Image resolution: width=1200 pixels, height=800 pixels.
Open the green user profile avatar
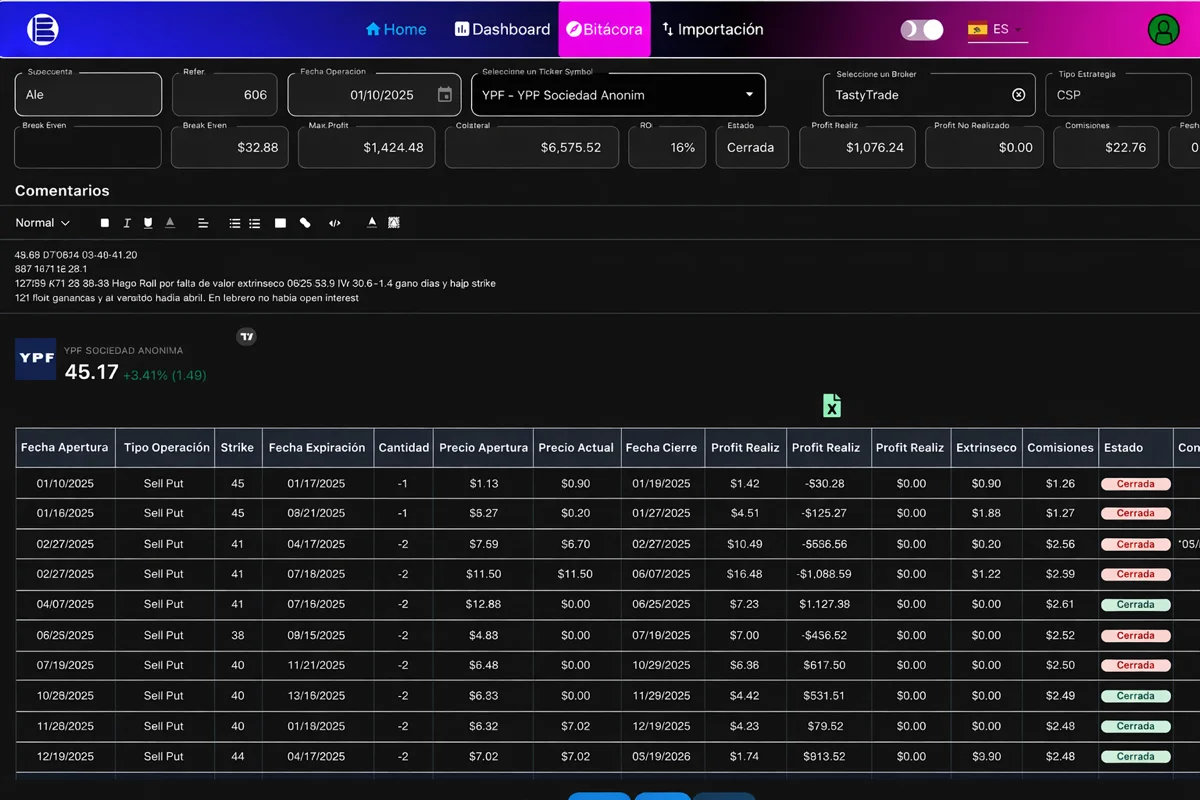(1163, 30)
